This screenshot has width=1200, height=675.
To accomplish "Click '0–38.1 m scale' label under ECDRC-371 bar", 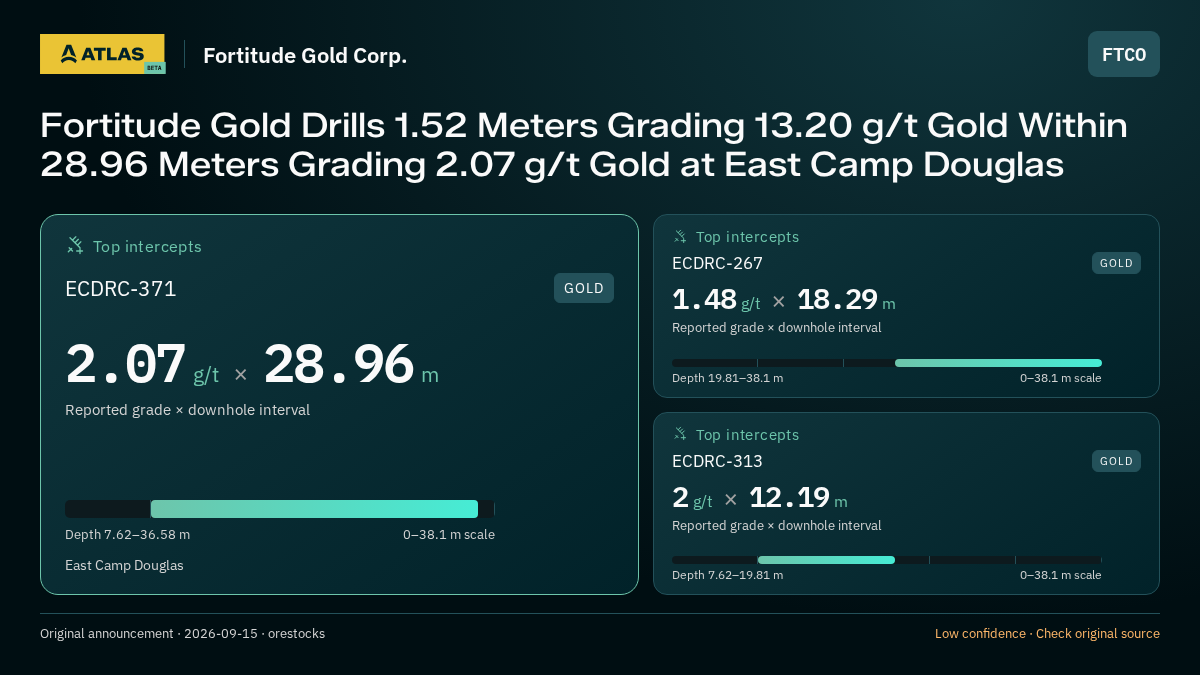I will (x=449, y=534).
